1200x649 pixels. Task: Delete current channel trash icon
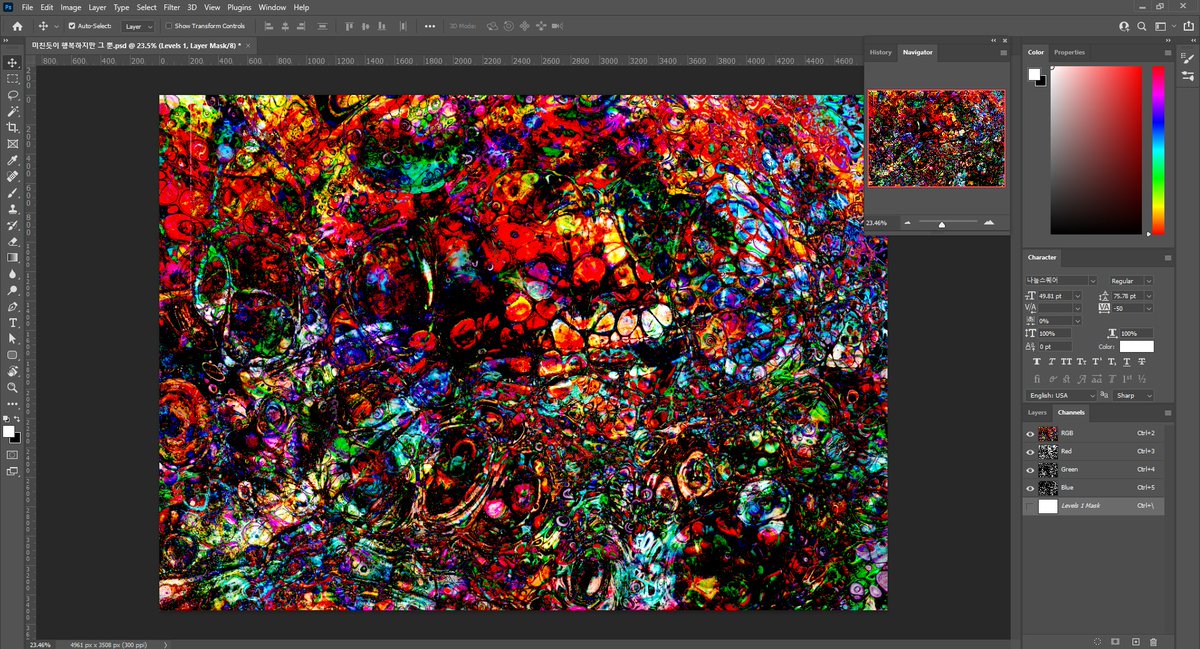(1153, 641)
